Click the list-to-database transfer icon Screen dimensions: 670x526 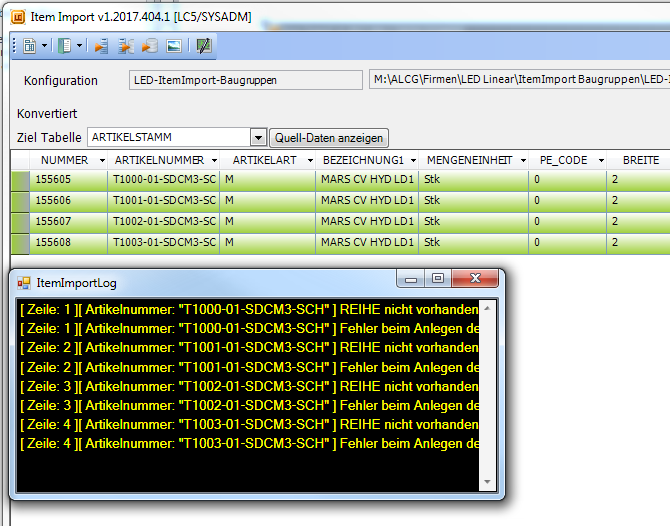coord(126,45)
